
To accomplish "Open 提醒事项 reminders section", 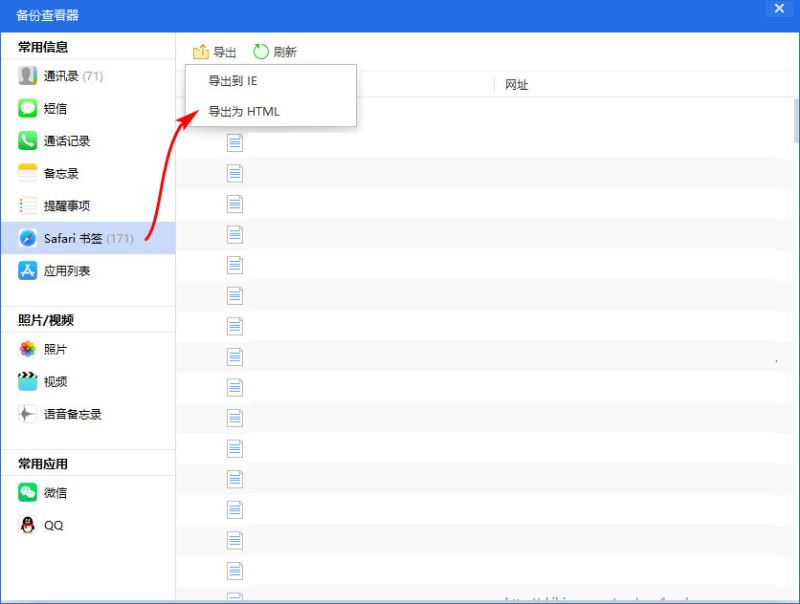I will point(88,206).
